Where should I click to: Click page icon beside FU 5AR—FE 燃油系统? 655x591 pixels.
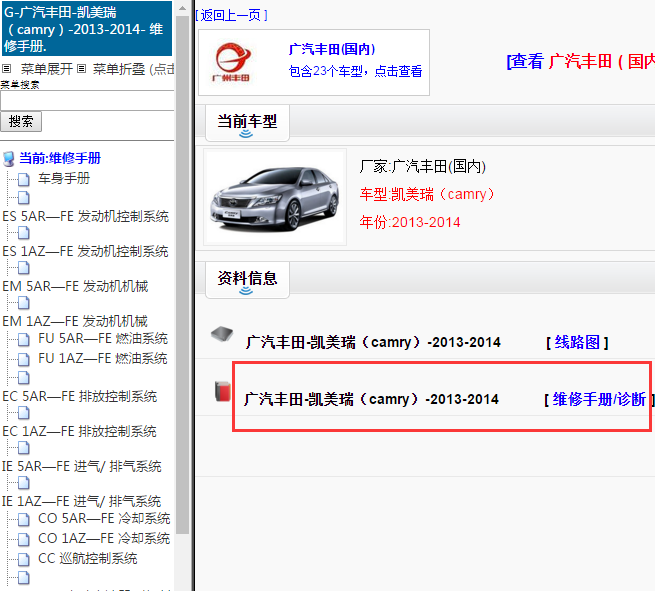pos(24,340)
